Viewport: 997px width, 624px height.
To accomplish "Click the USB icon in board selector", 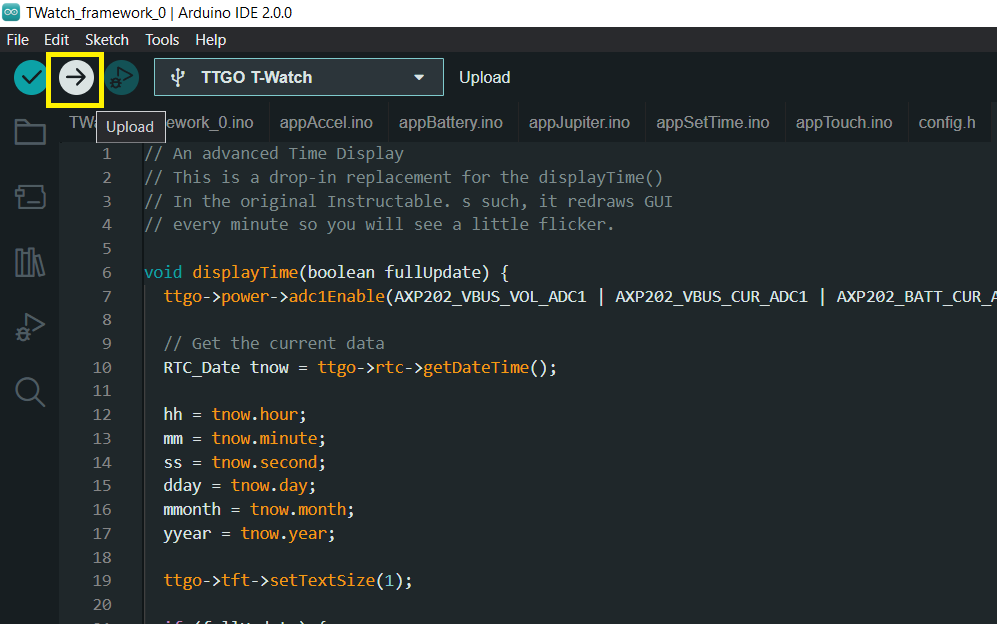I will (178, 78).
